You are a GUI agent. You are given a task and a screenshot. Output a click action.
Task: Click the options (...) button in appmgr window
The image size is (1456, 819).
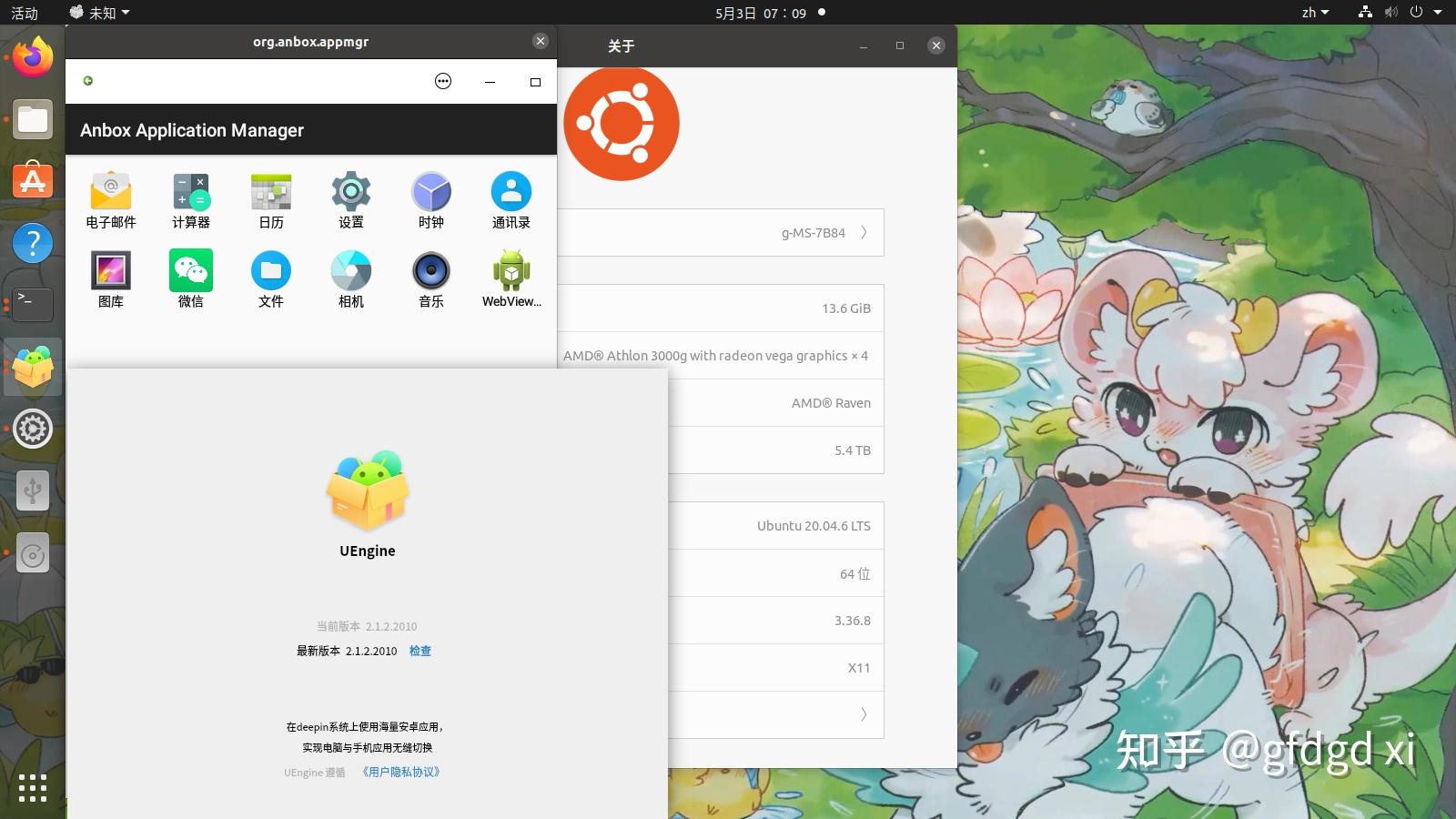pyautogui.click(x=443, y=81)
